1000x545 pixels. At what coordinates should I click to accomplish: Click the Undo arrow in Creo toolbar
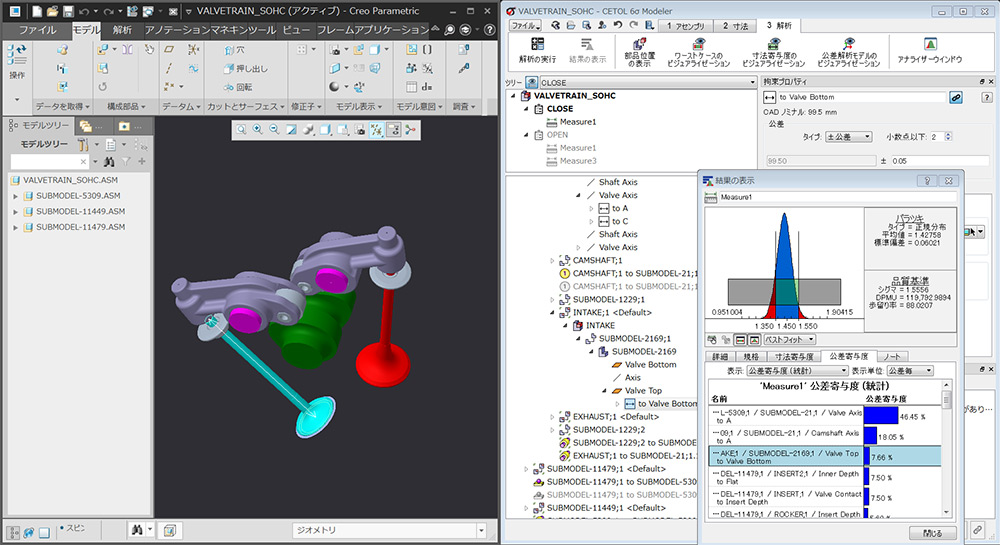tap(84, 11)
